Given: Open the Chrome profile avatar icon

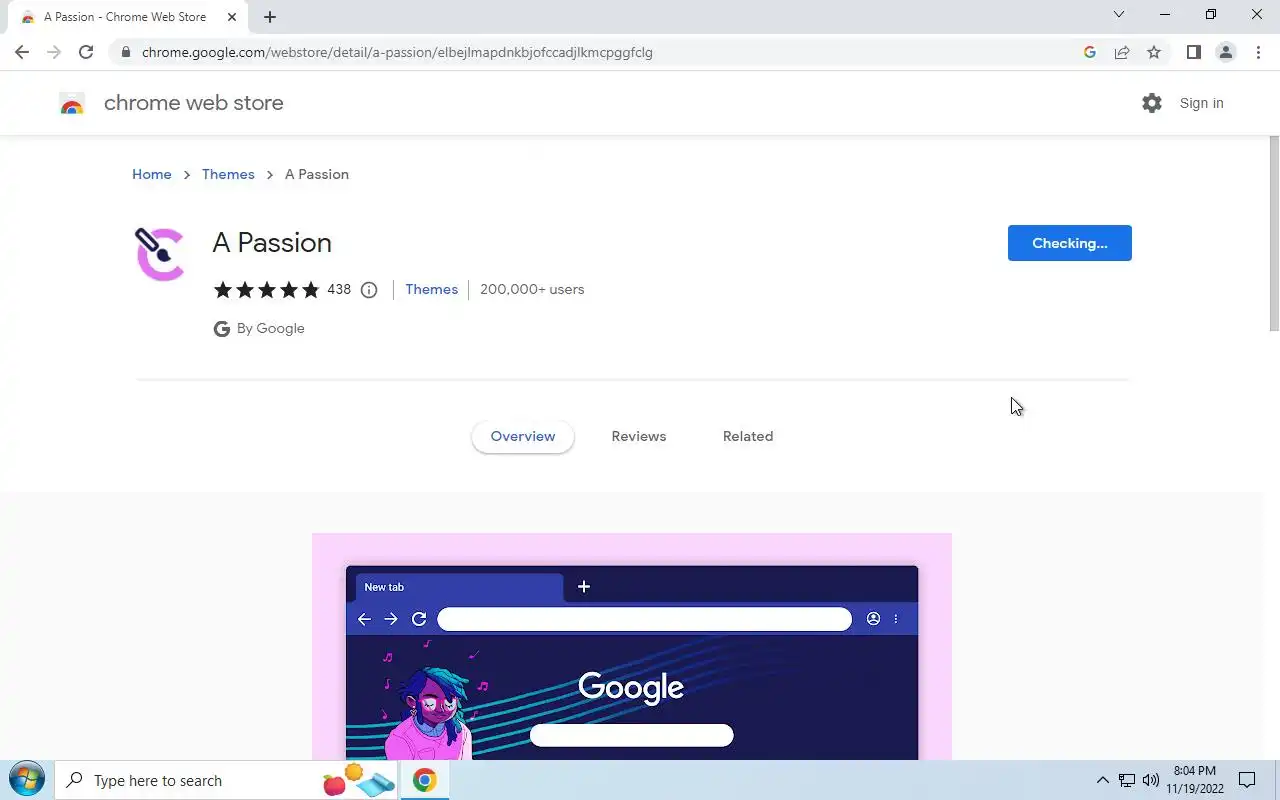Looking at the screenshot, I should (1225, 52).
